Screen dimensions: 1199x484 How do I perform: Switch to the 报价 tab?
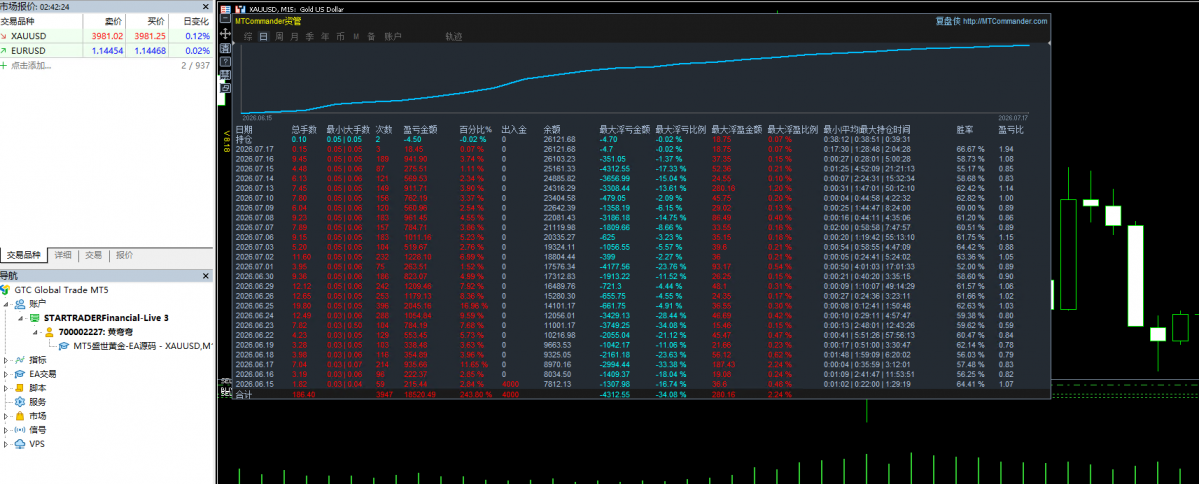click(124, 255)
